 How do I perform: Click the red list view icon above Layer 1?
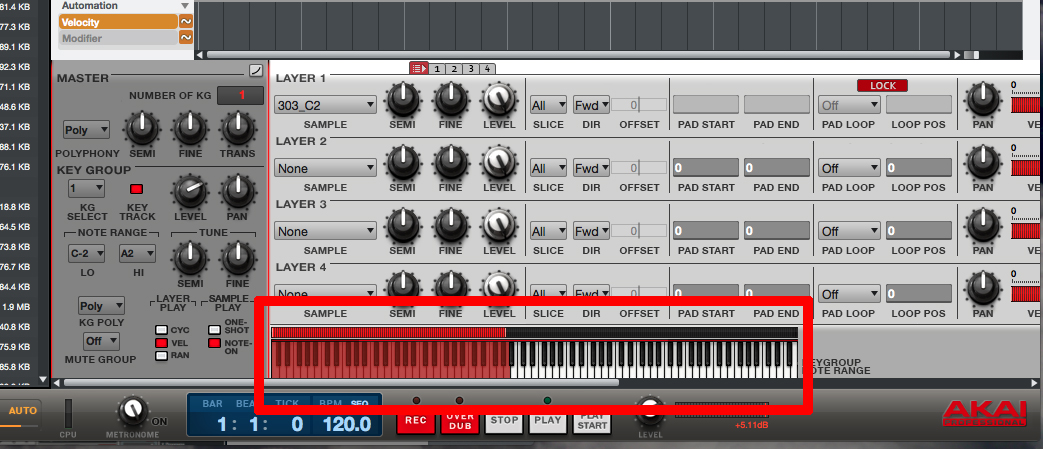click(419, 68)
